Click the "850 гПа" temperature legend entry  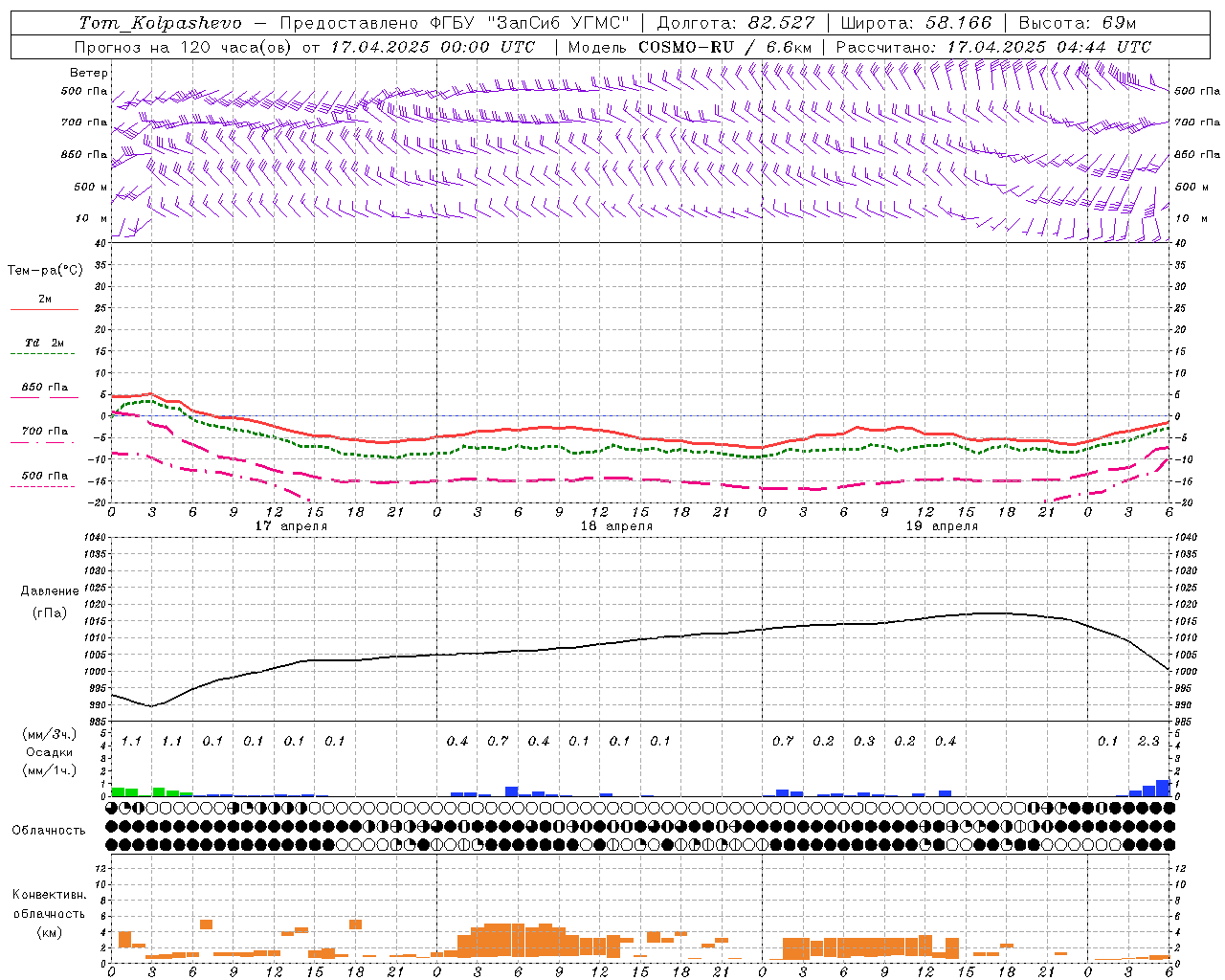point(44,387)
